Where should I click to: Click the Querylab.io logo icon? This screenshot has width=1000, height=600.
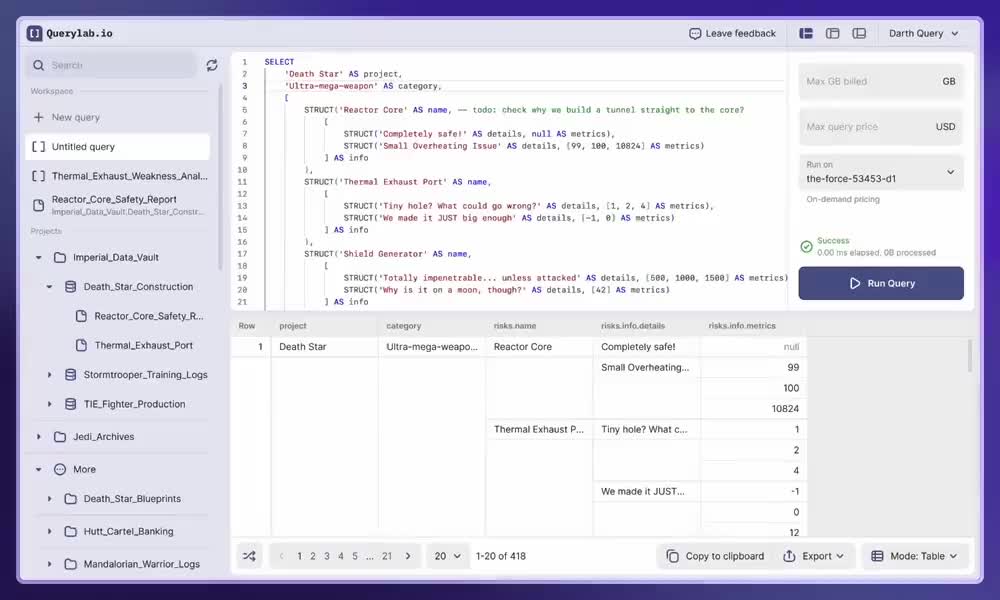(35, 32)
